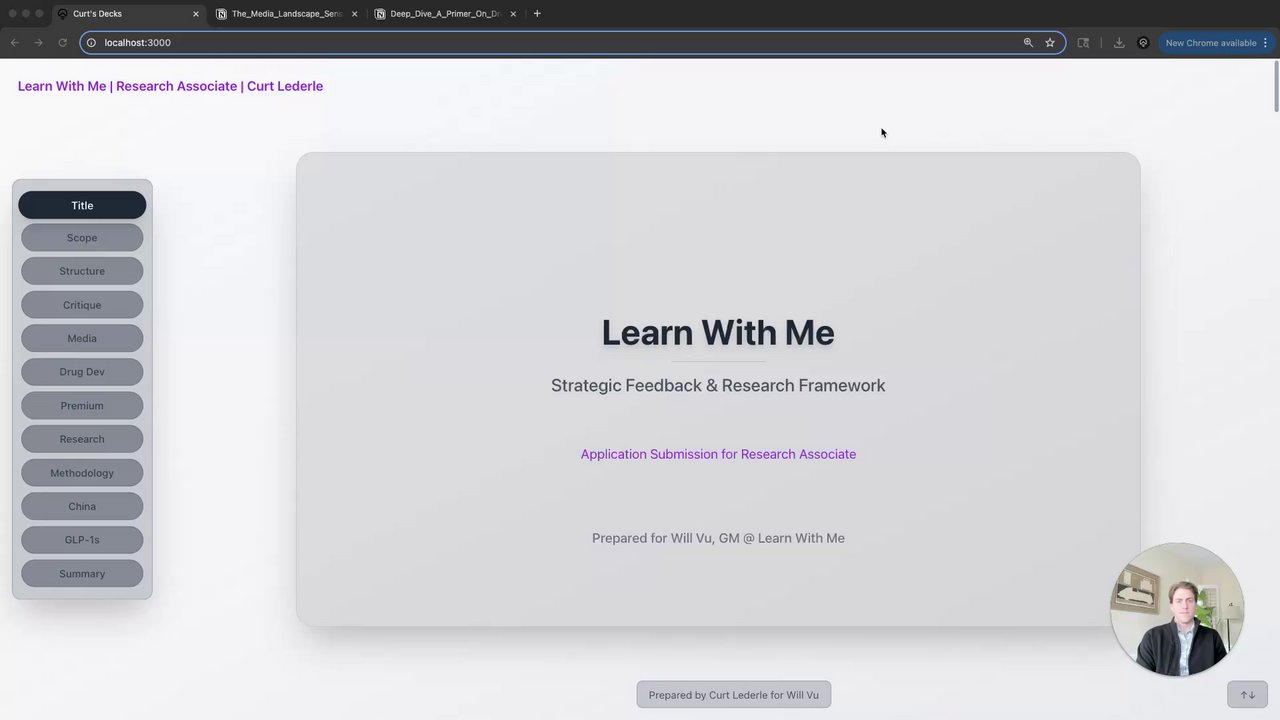Click 'Strategic Feedback & Research Framework' subtitle
This screenshot has width=1280, height=720.
point(718,385)
